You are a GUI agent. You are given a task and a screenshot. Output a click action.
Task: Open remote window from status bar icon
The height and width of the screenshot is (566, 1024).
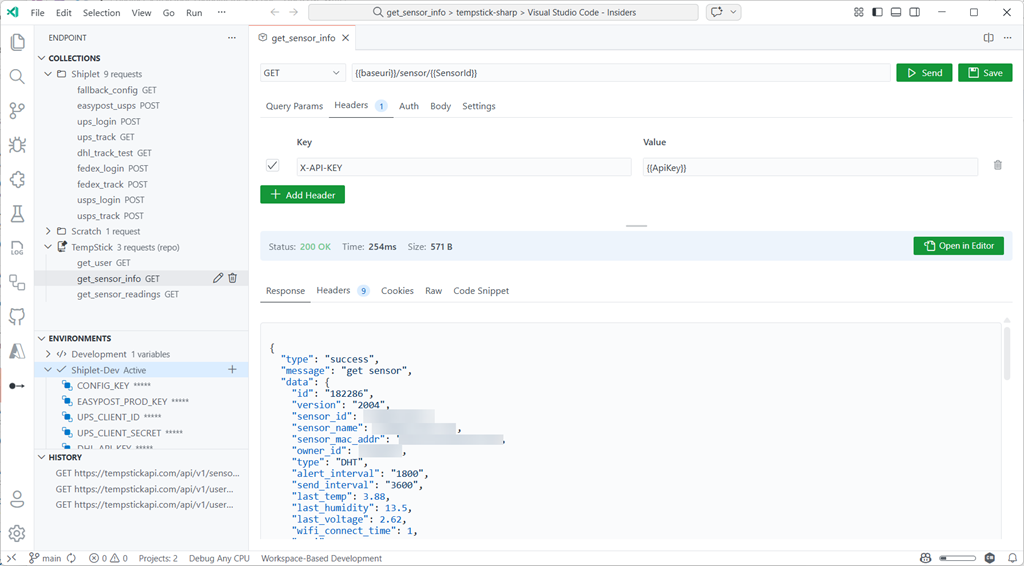(11, 558)
